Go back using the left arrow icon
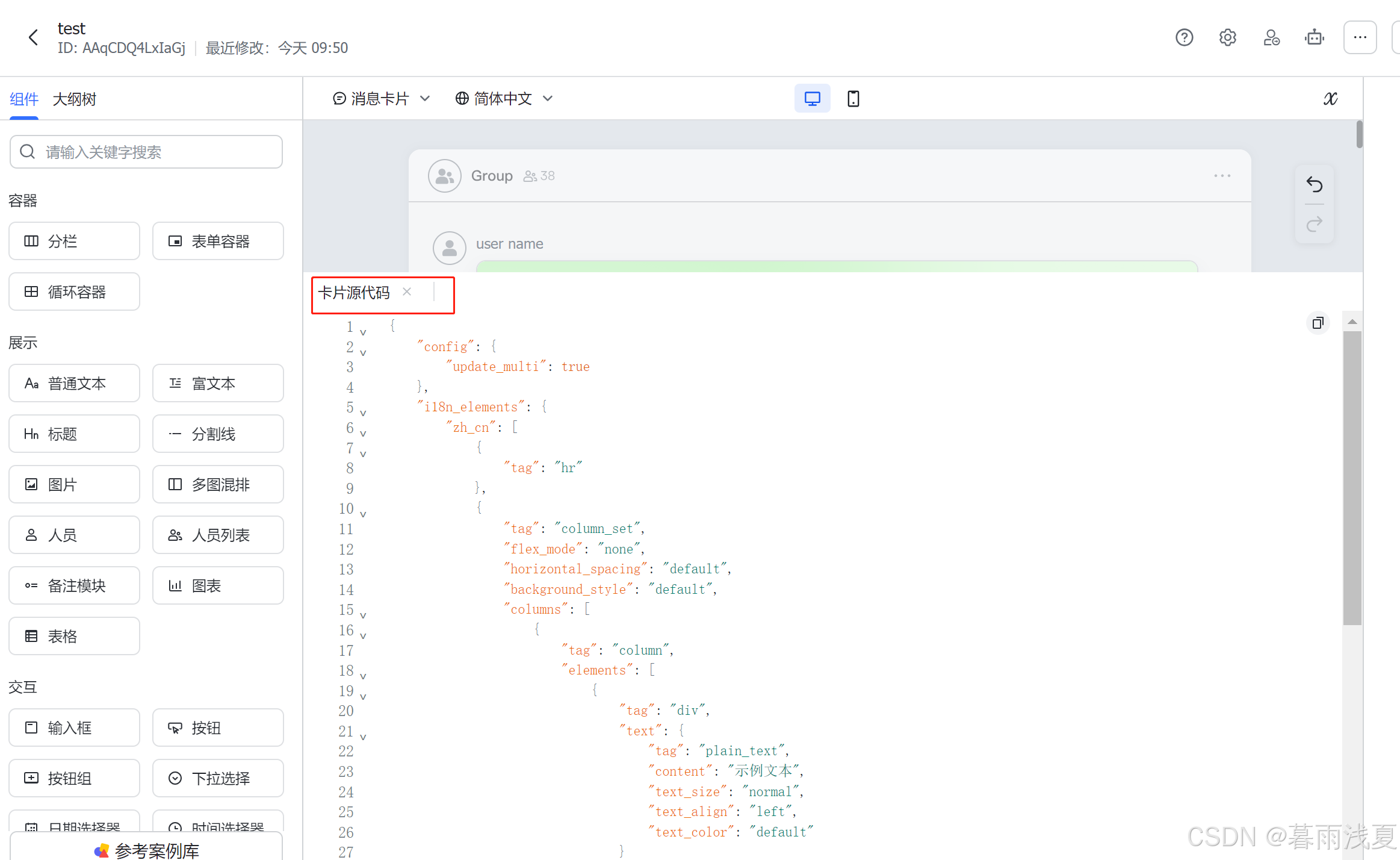The image size is (1400, 860). click(34, 37)
